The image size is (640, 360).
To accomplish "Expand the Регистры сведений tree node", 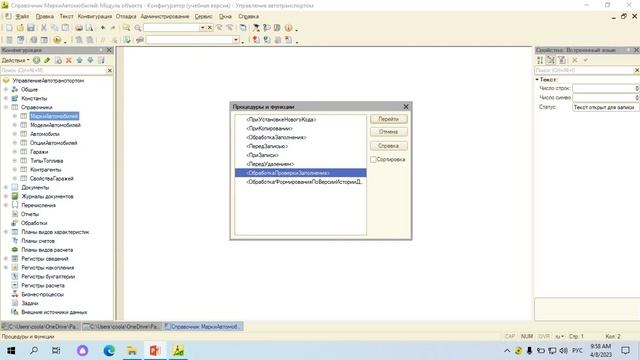I will point(6,259).
